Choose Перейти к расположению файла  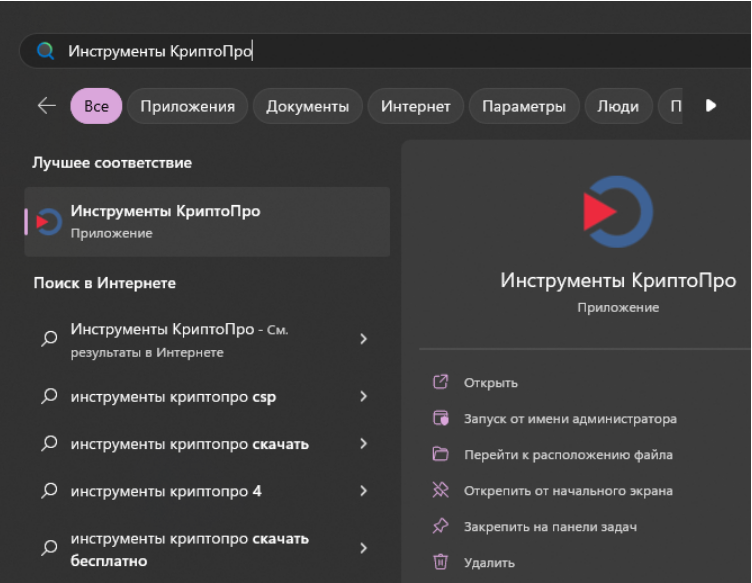point(568,455)
